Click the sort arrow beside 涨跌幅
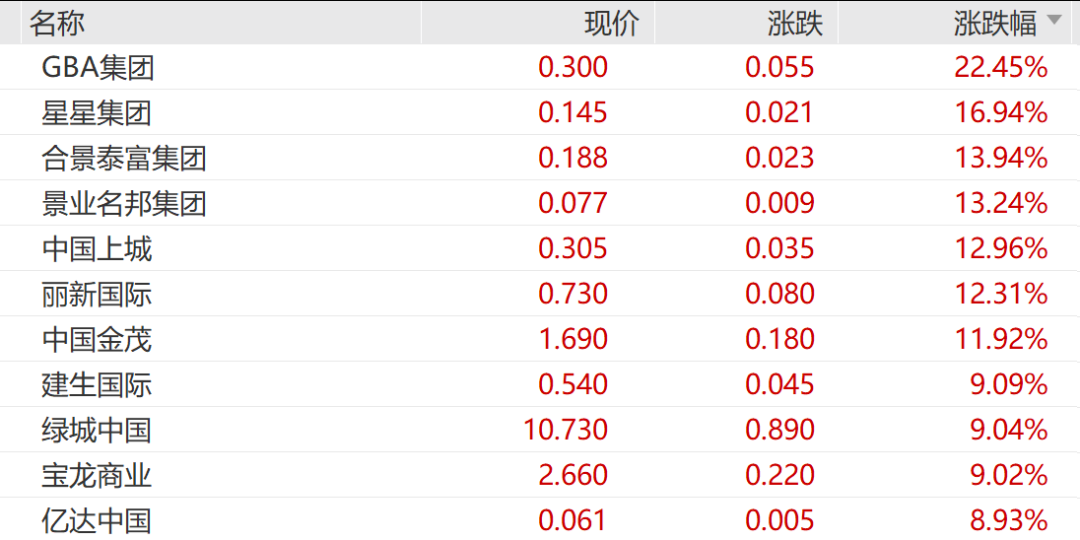1080x540 pixels. tap(1054, 20)
